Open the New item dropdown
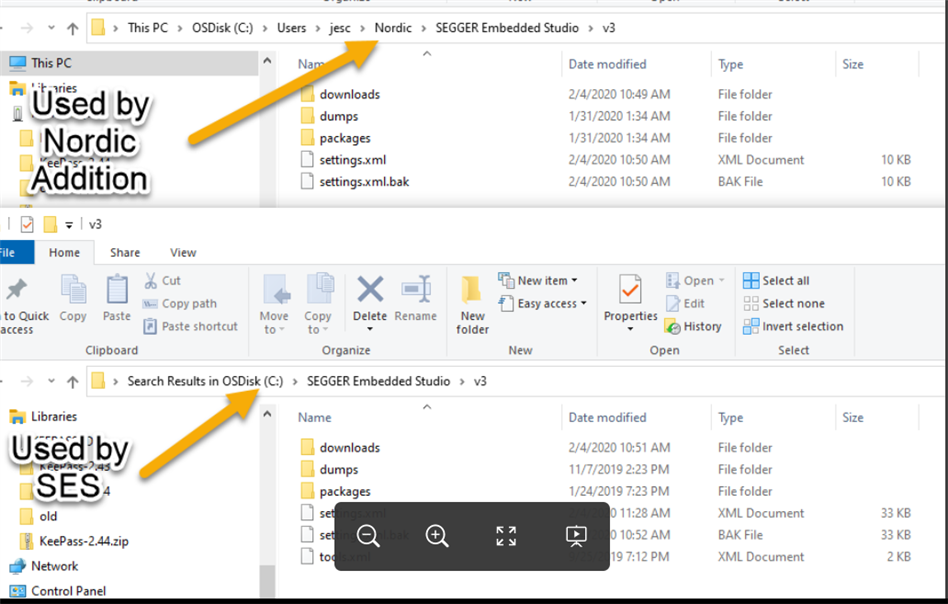This screenshot has height=604, width=948. [537, 281]
